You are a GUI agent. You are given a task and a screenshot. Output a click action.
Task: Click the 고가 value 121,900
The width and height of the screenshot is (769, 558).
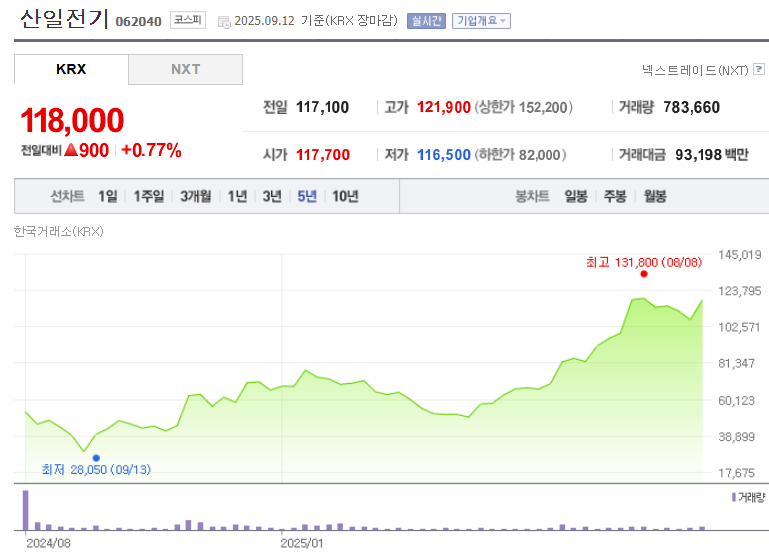coord(443,107)
